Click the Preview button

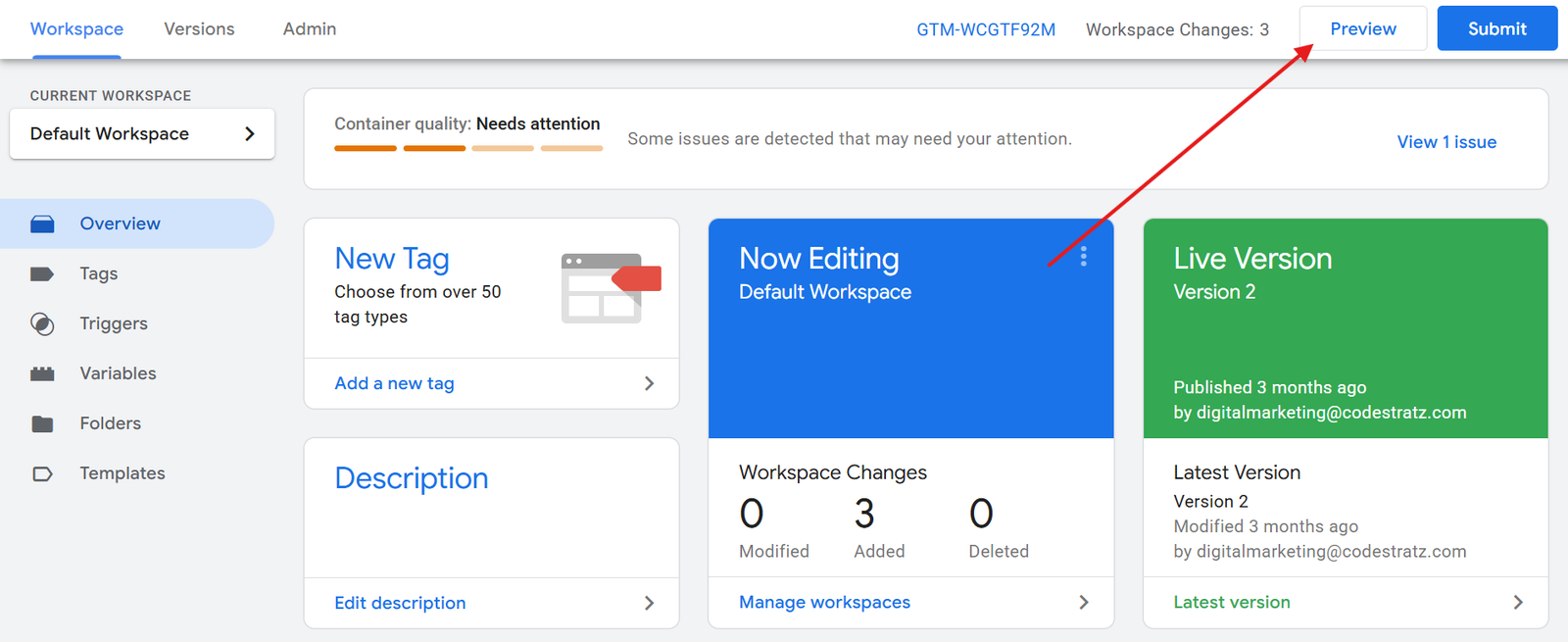pyautogui.click(x=1363, y=29)
